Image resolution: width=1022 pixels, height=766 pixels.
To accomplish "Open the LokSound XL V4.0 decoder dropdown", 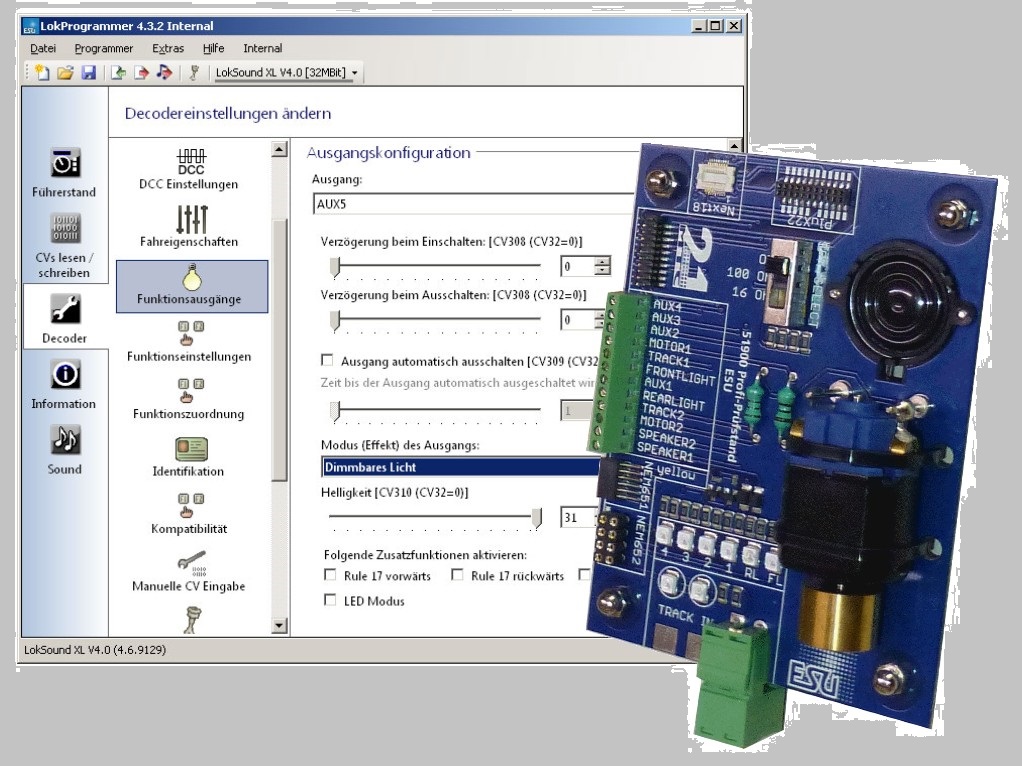I will tap(287, 72).
